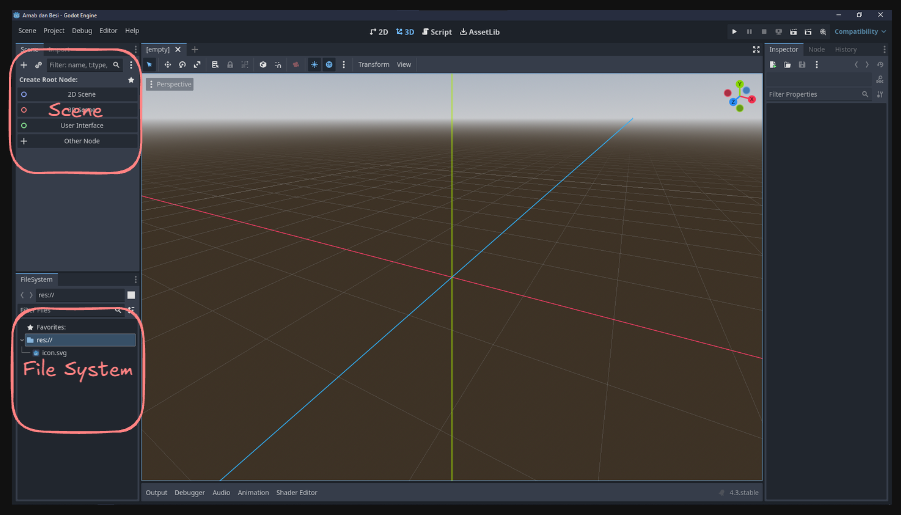Screen dimensions: 901x515
Task: Open the Debug menu
Action: coord(82,30)
